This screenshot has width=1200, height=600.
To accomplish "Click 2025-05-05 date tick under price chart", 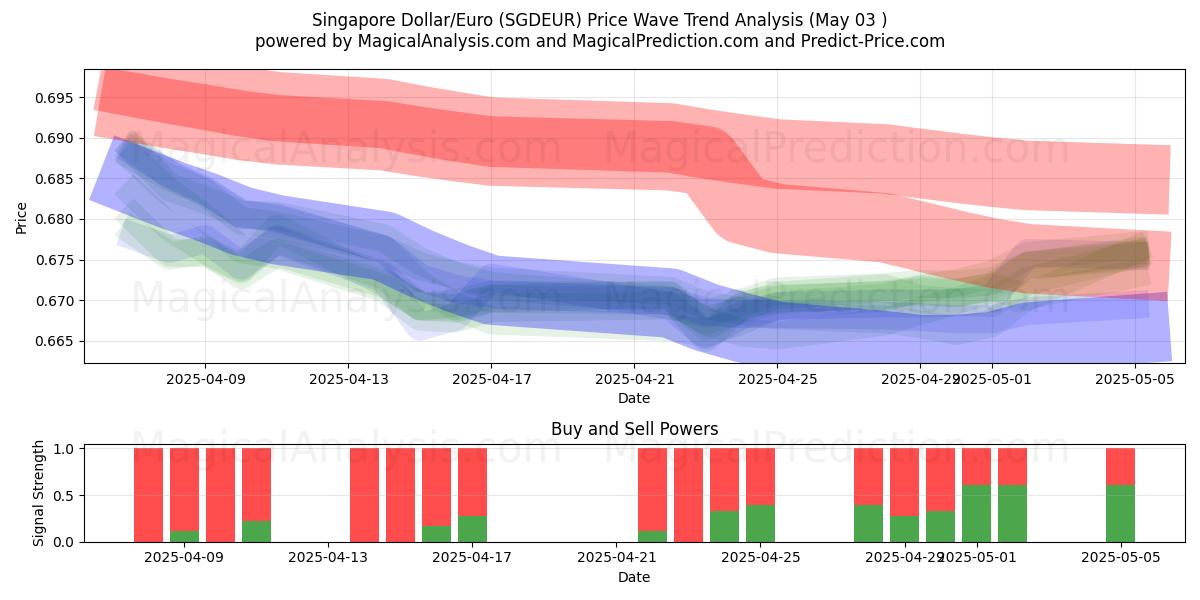I will coord(1135,379).
